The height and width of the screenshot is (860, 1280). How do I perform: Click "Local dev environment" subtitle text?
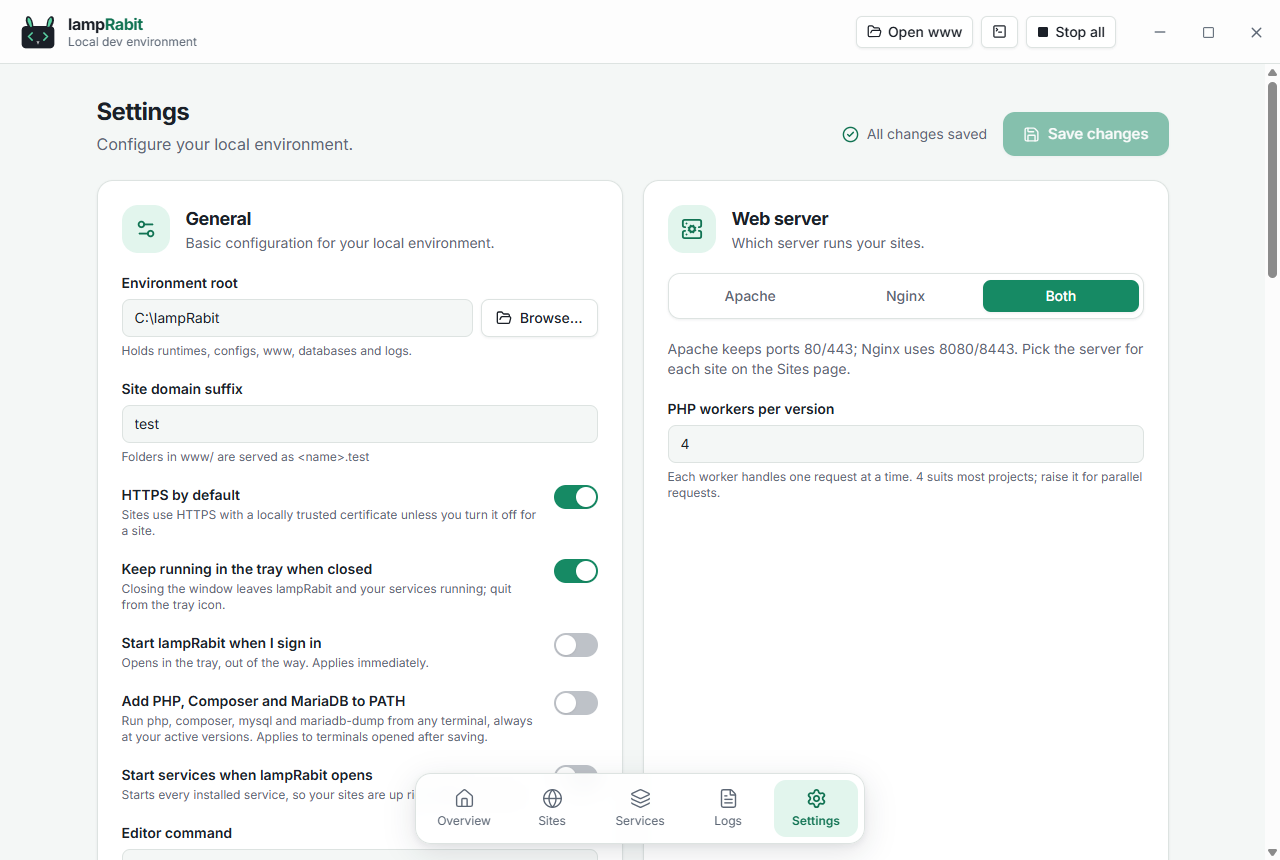click(132, 42)
